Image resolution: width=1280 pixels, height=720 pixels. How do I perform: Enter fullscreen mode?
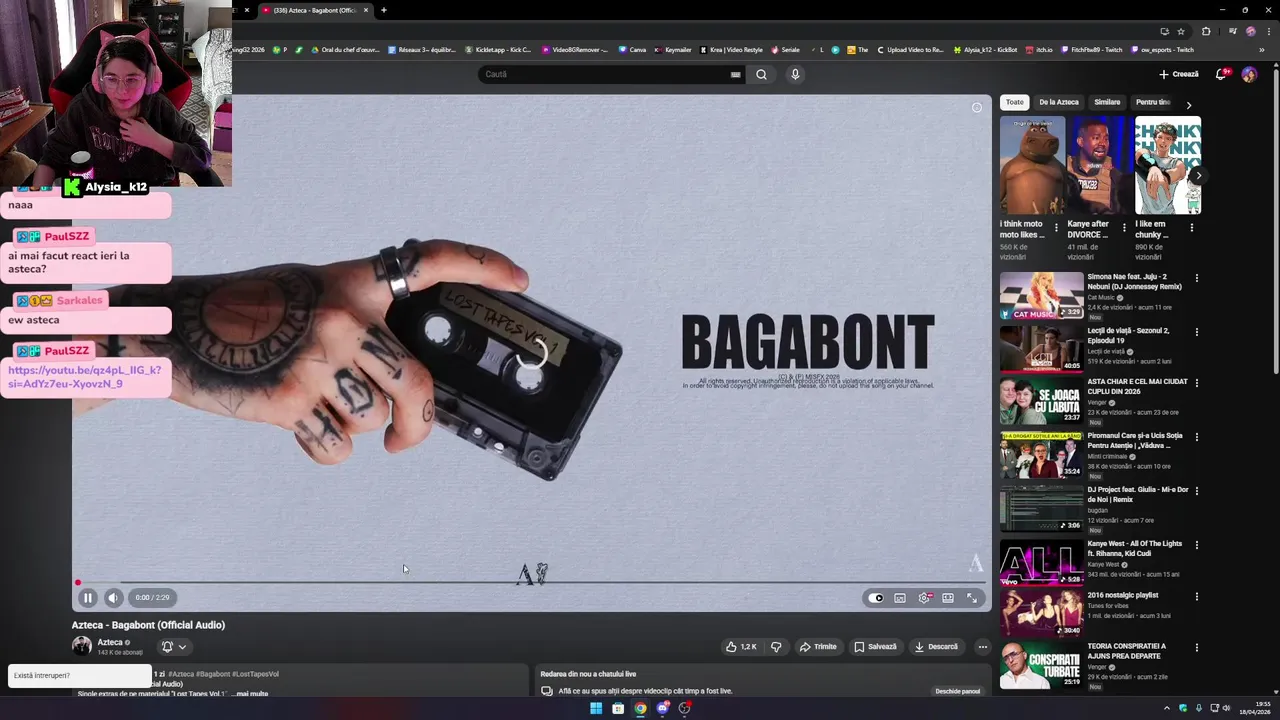972,598
